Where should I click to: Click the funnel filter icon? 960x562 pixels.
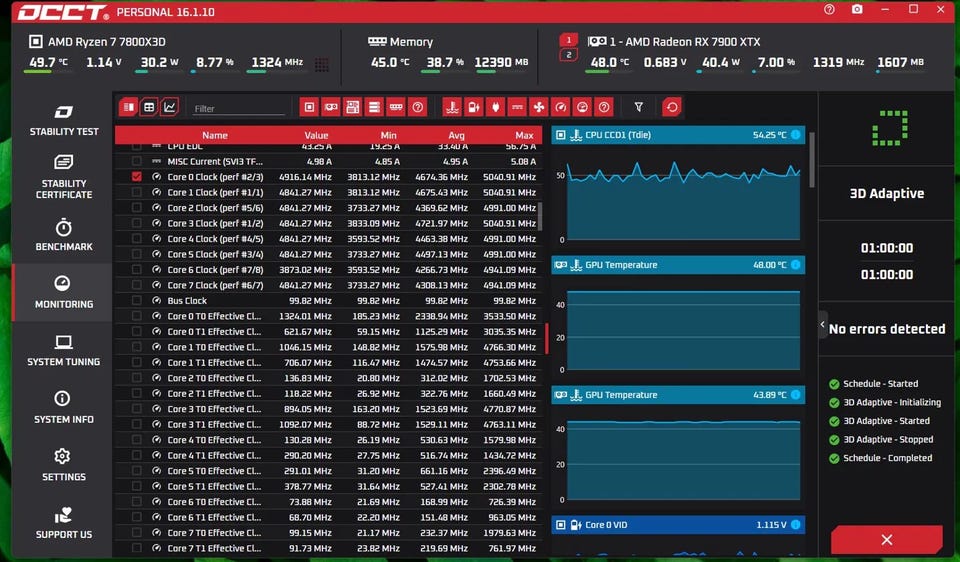[x=639, y=107]
